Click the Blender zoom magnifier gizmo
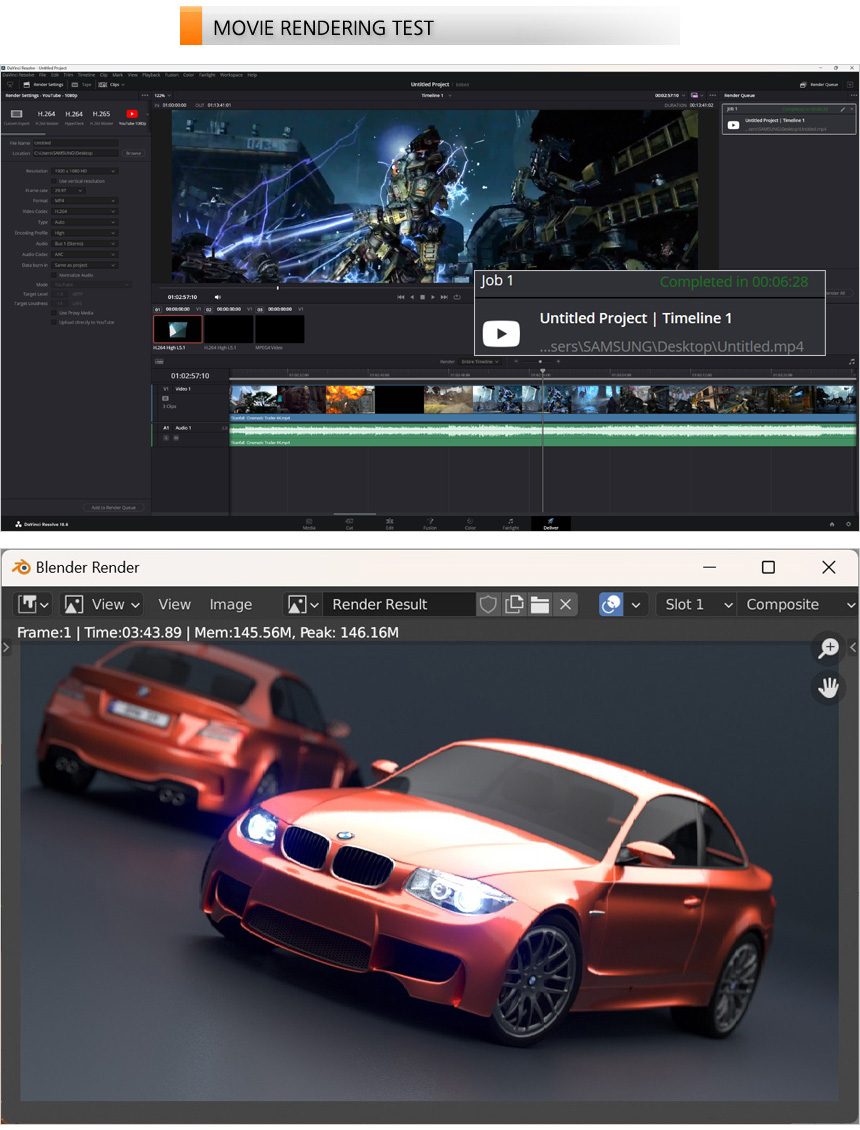Image resolution: width=860 pixels, height=1130 pixels. pos(829,647)
